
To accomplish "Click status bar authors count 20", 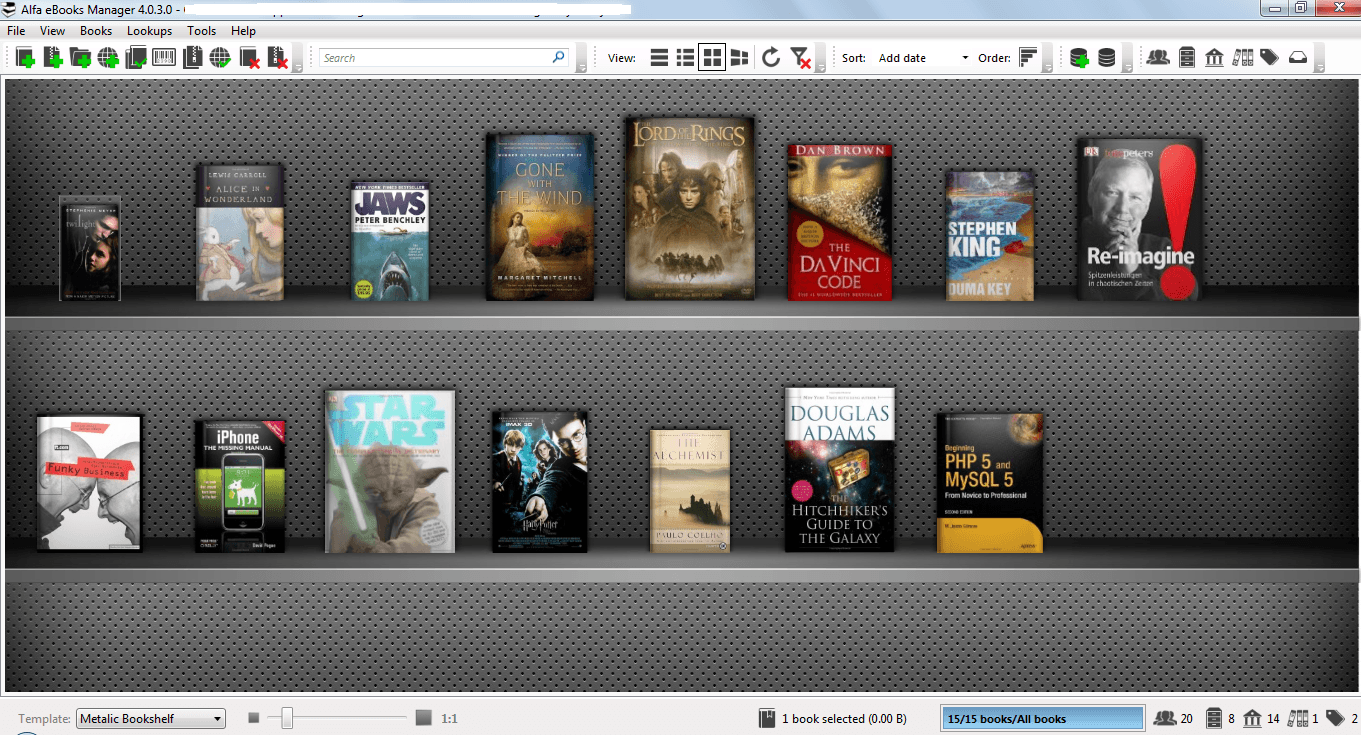I will 1173,718.
